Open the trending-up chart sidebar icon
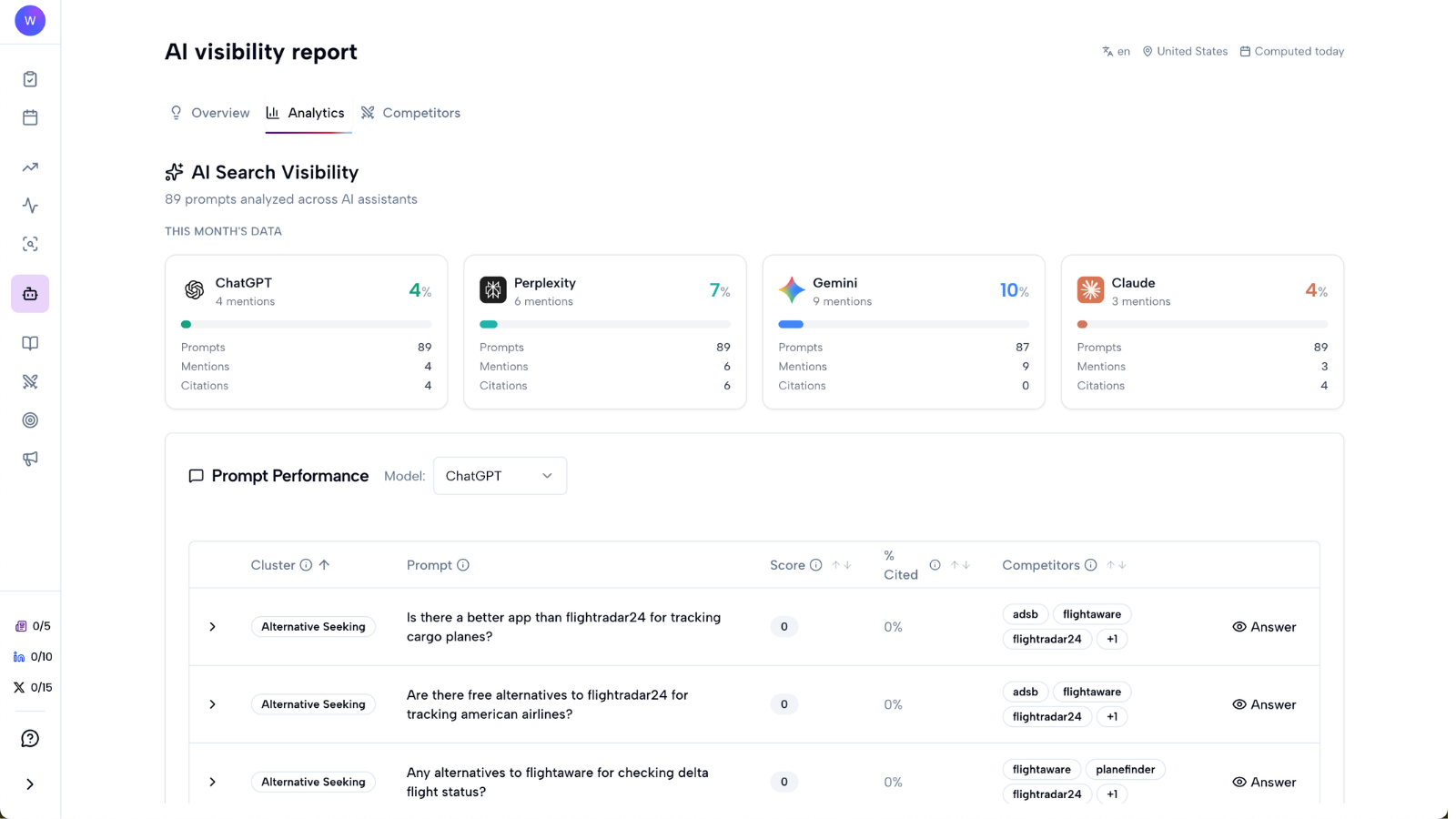 30,167
